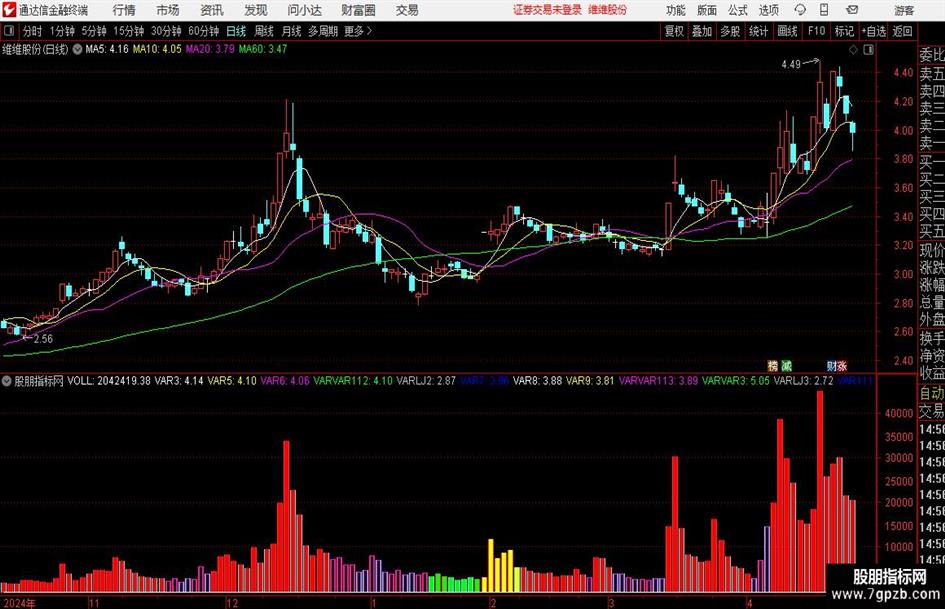
Task: Click the VAR3: 4.14 value label
Action: coord(179,381)
